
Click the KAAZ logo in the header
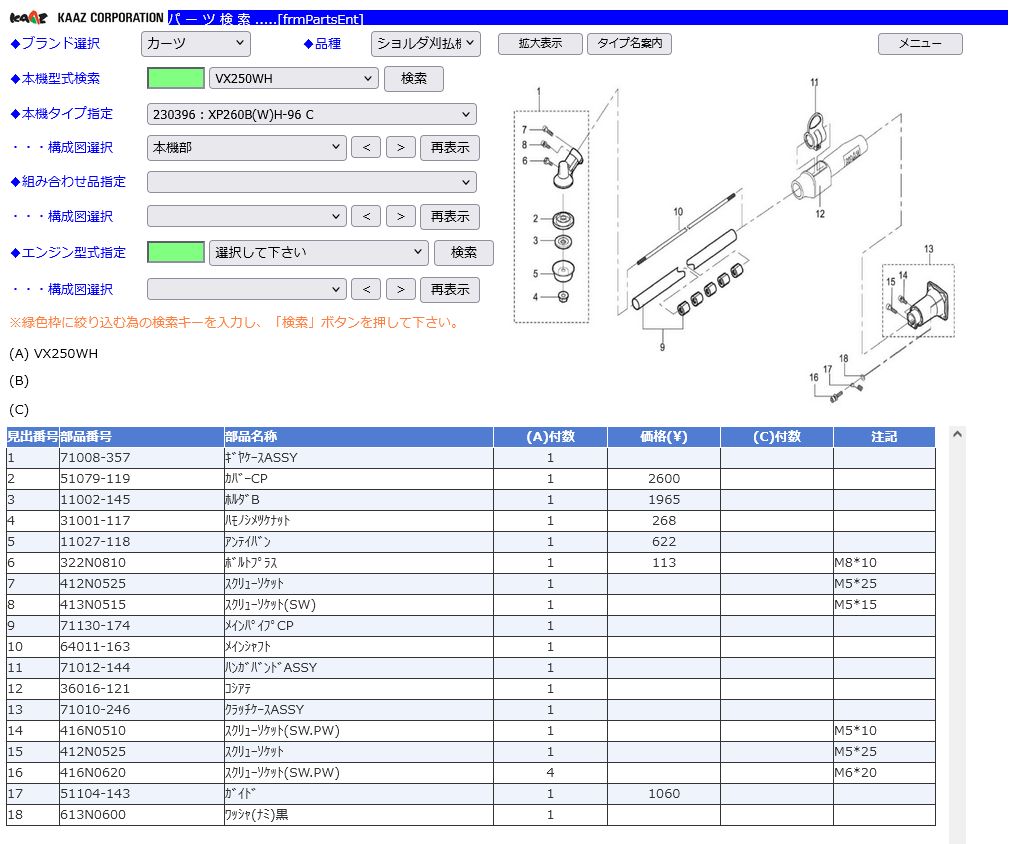(x=28, y=18)
